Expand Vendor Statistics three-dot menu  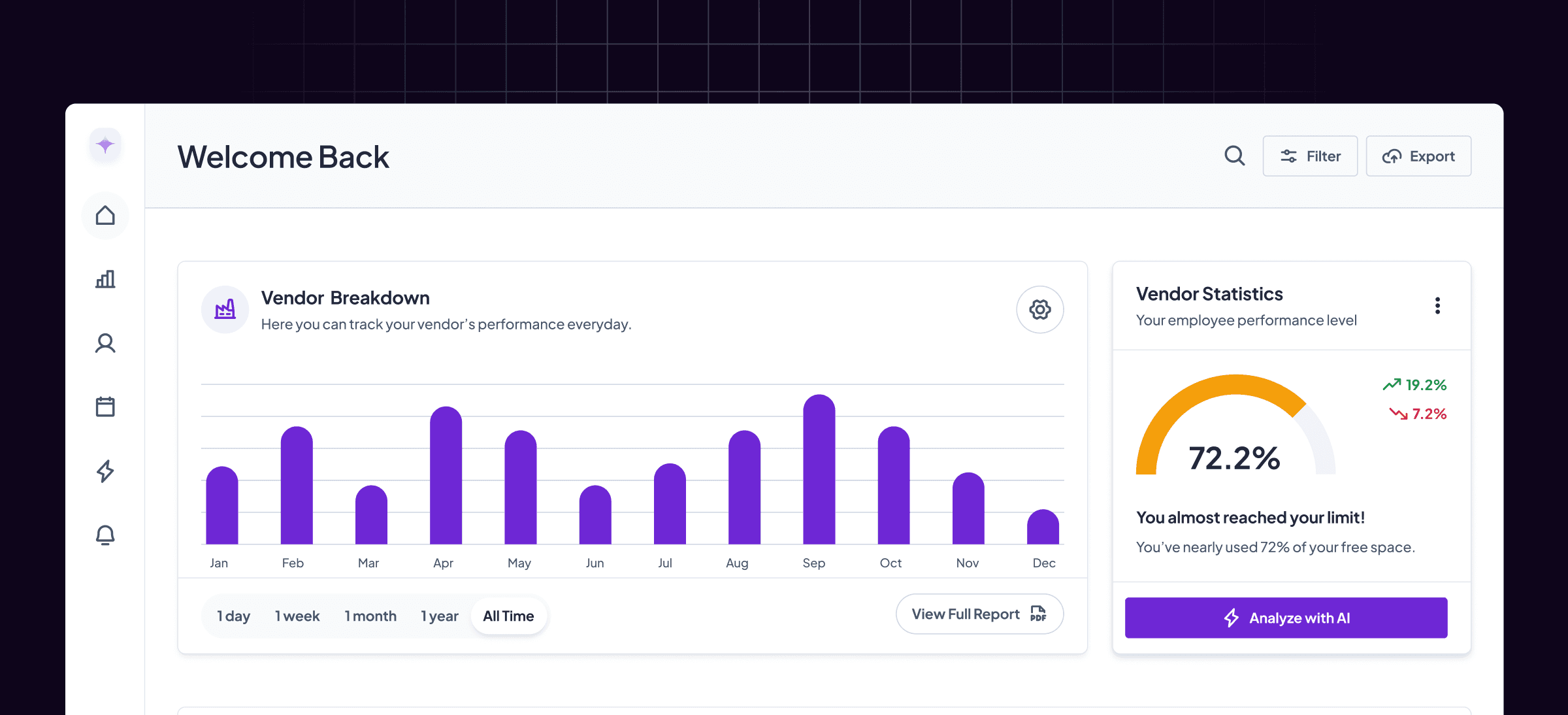point(1437,306)
